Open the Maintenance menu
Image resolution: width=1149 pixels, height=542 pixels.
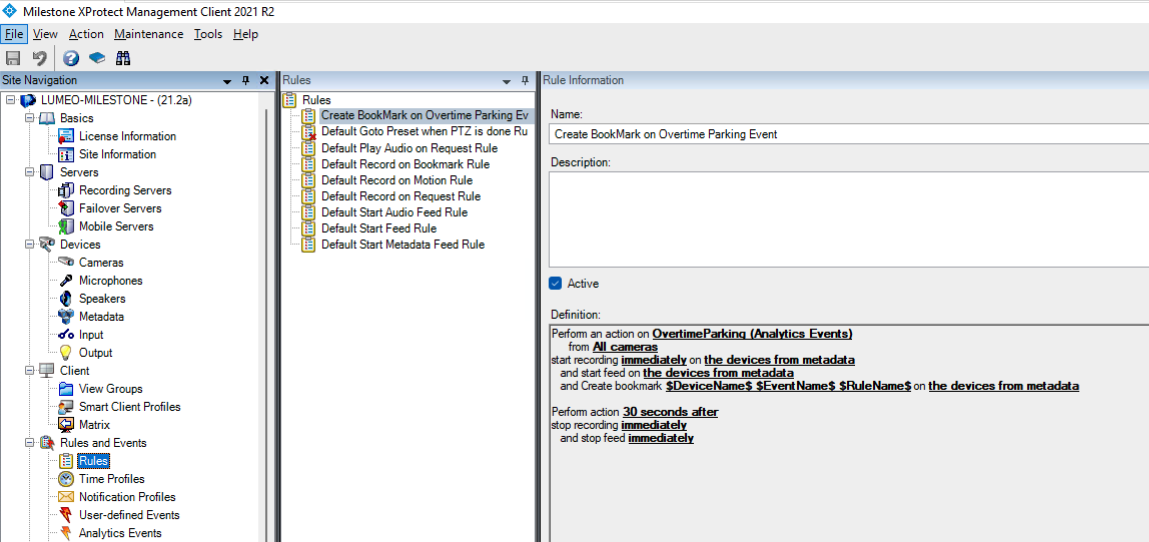pyautogui.click(x=149, y=34)
